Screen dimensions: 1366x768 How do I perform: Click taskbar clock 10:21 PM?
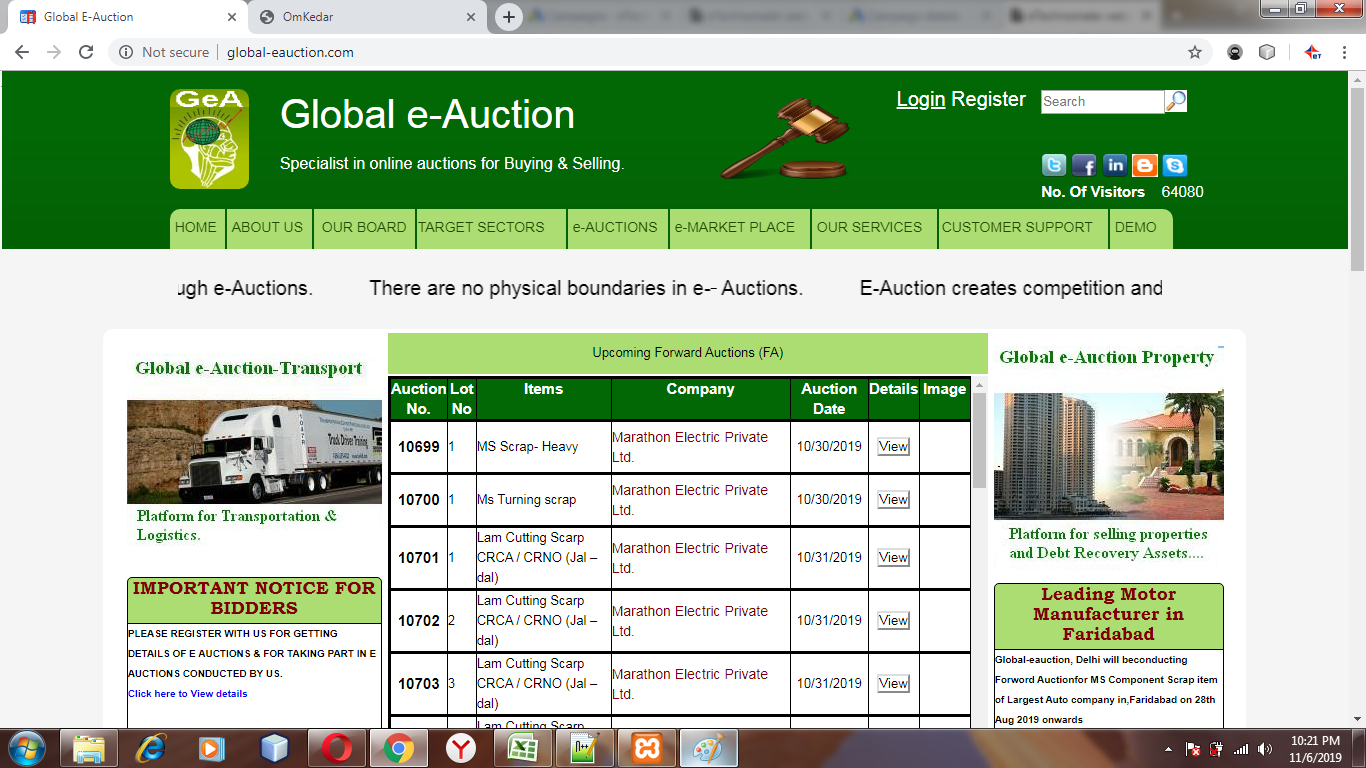click(1316, 741)
